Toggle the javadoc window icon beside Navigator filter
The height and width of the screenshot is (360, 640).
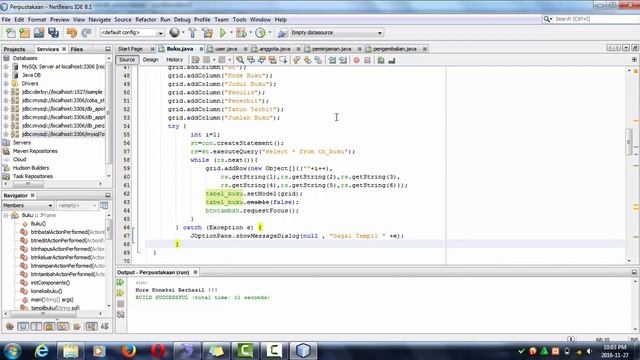click(x=104, y=205)
